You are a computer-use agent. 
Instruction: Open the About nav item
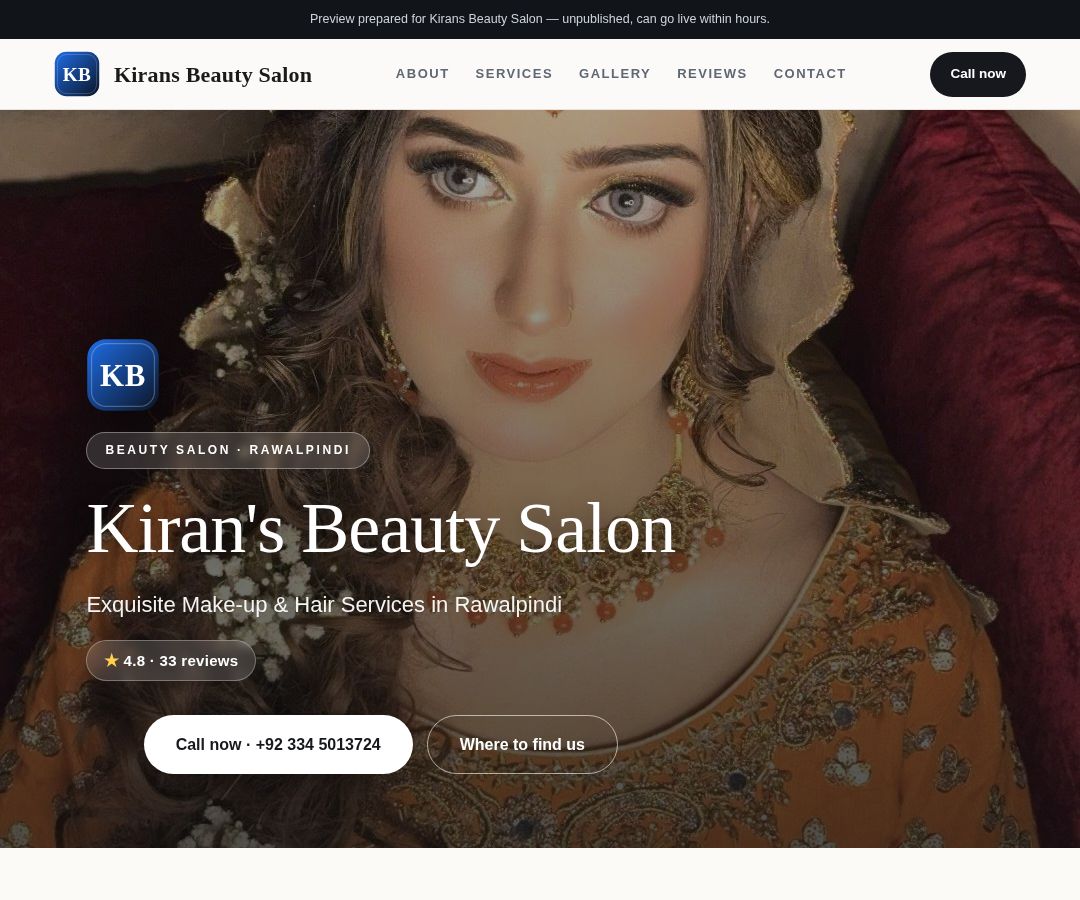[422, 74]
